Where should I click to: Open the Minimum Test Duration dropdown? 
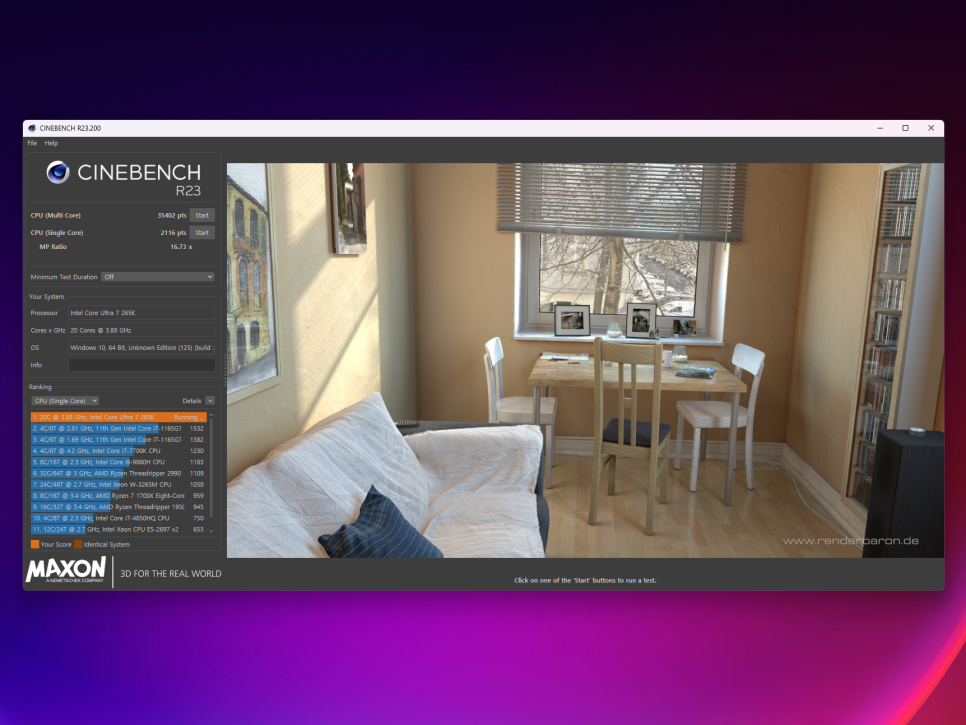pyautogui.click(x=158, y=277)
